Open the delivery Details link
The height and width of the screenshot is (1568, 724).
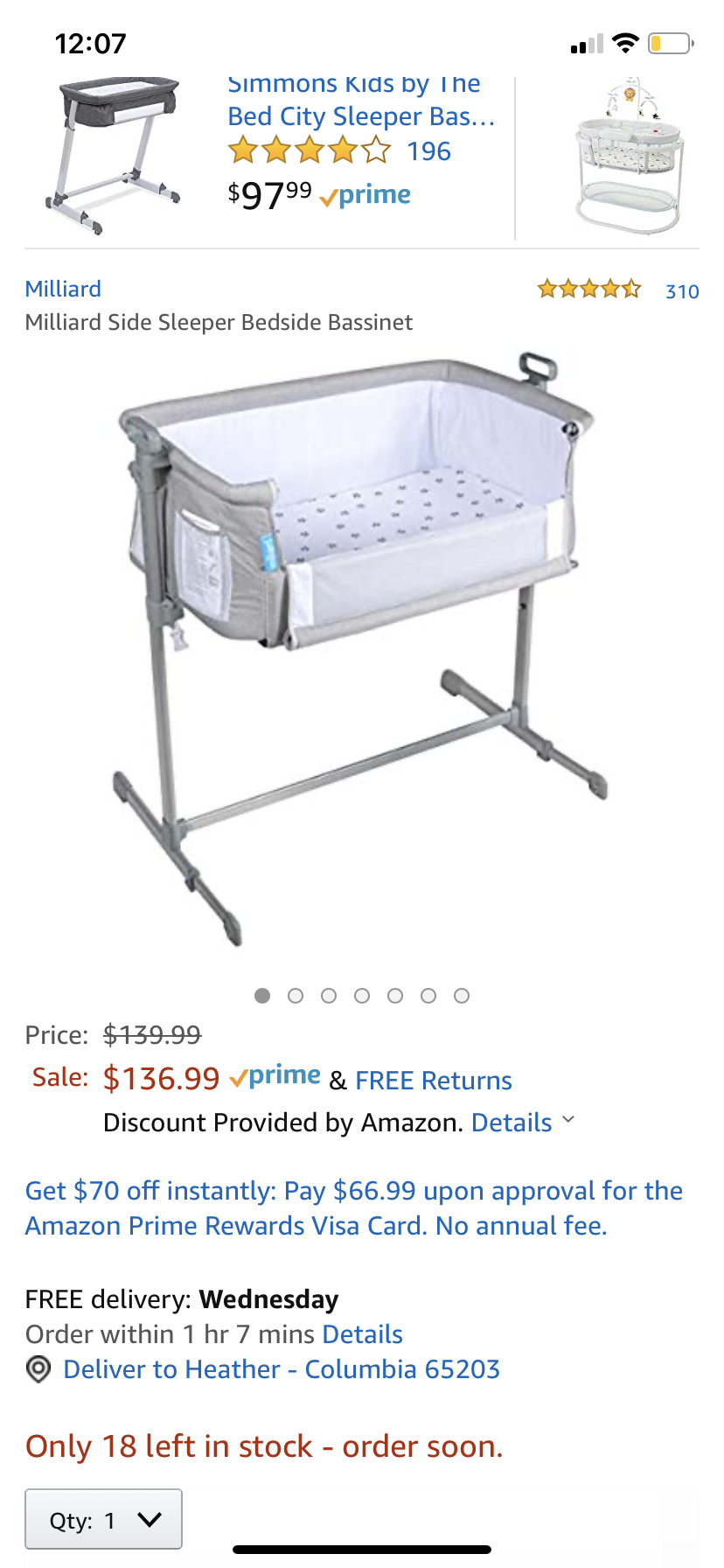tap(363, 1334)
